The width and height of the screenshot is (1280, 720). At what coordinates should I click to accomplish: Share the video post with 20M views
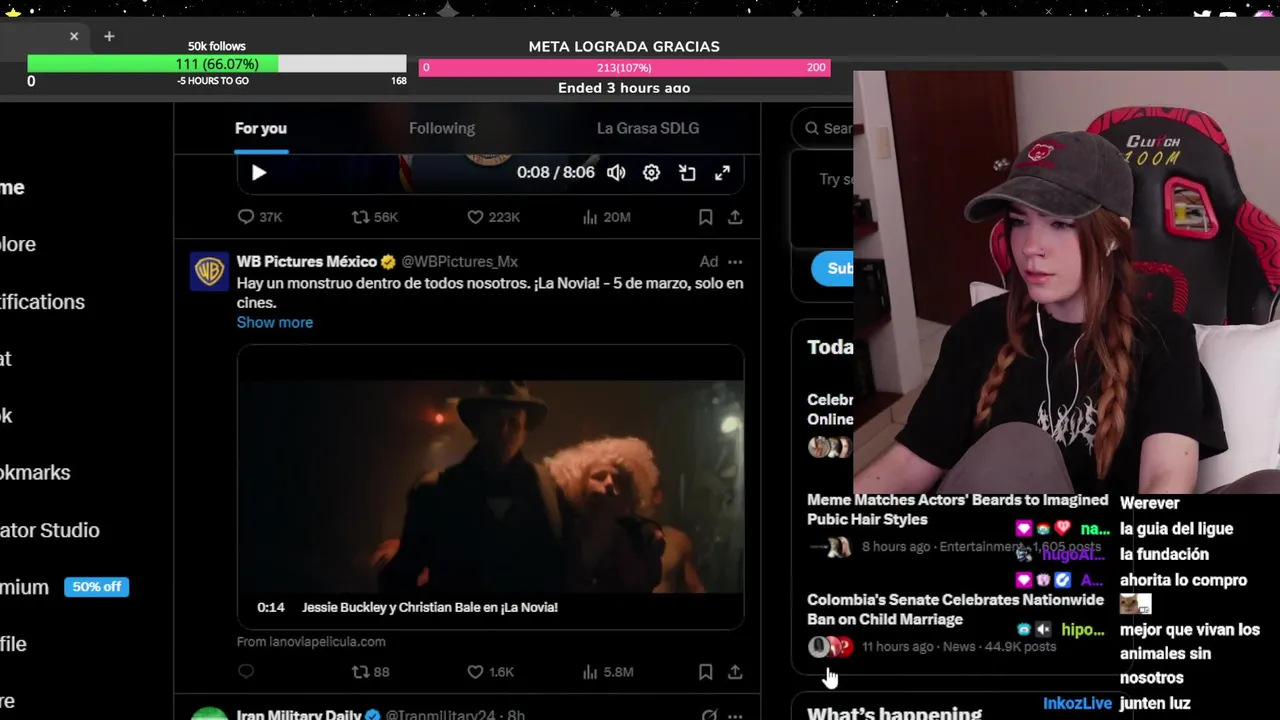(x=735, y=217)
